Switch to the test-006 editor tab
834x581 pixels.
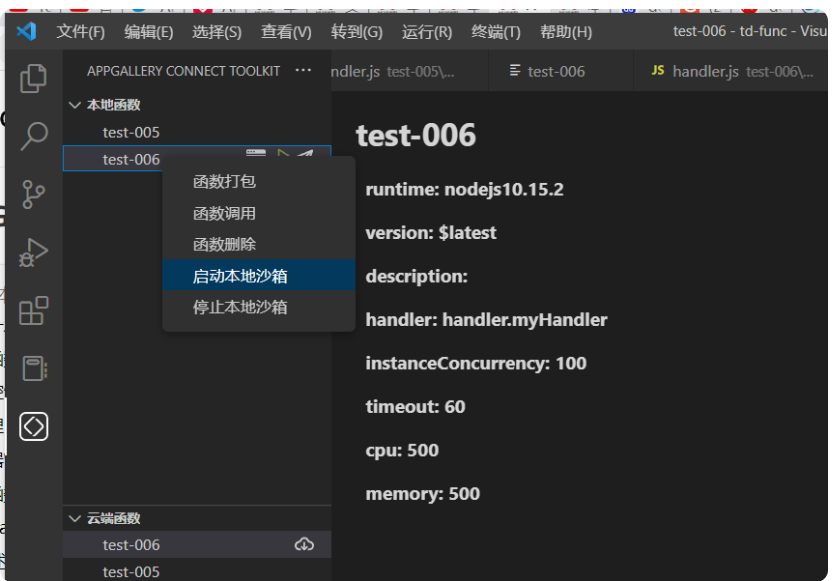[561, 71]
